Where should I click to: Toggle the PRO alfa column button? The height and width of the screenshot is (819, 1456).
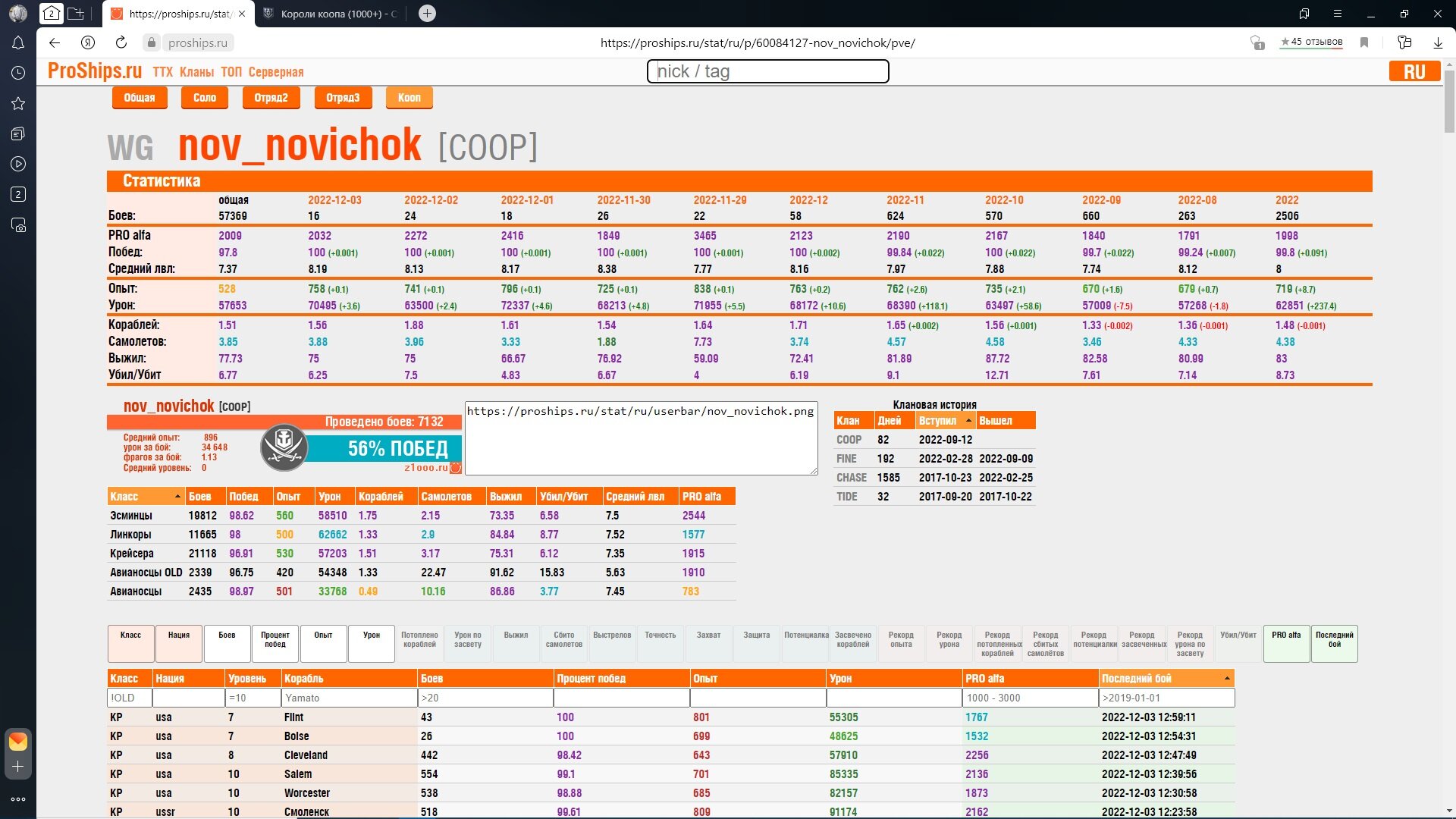pos(1286,643)
